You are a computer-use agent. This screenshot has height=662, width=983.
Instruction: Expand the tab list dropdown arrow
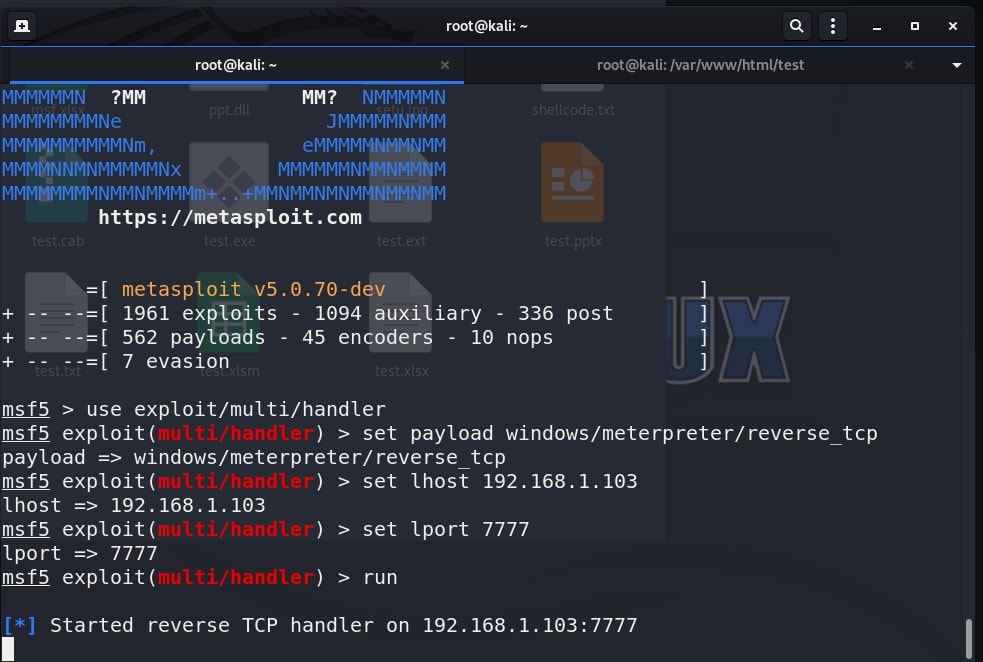click(957, 65)
